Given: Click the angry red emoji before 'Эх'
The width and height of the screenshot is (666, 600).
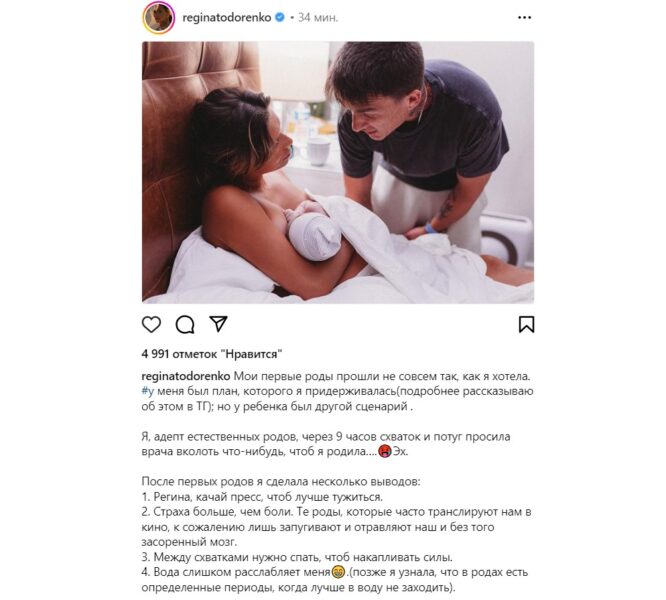Looking at the screenshot, I should click(x=385, y=451).
